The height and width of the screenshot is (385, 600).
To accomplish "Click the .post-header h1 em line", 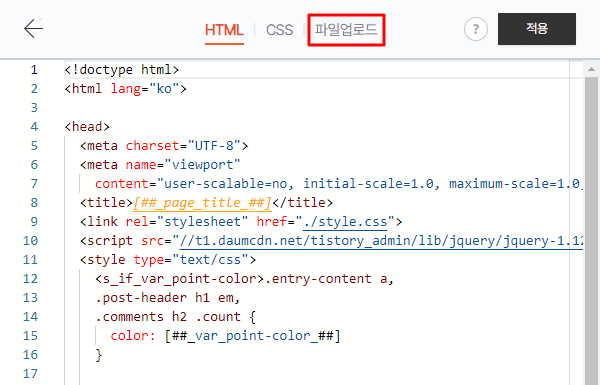I will 168,298.
